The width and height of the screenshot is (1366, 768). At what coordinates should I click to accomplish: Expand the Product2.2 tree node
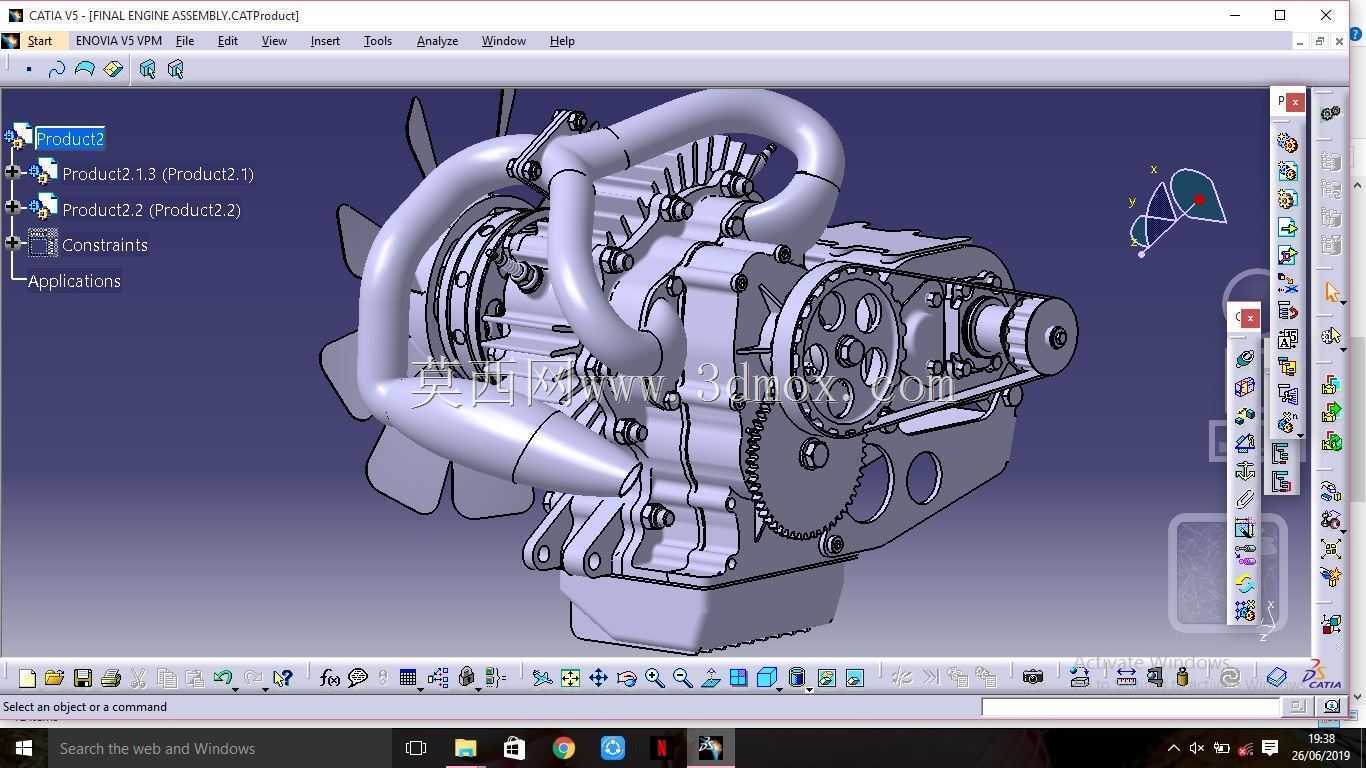coord(12,208)
